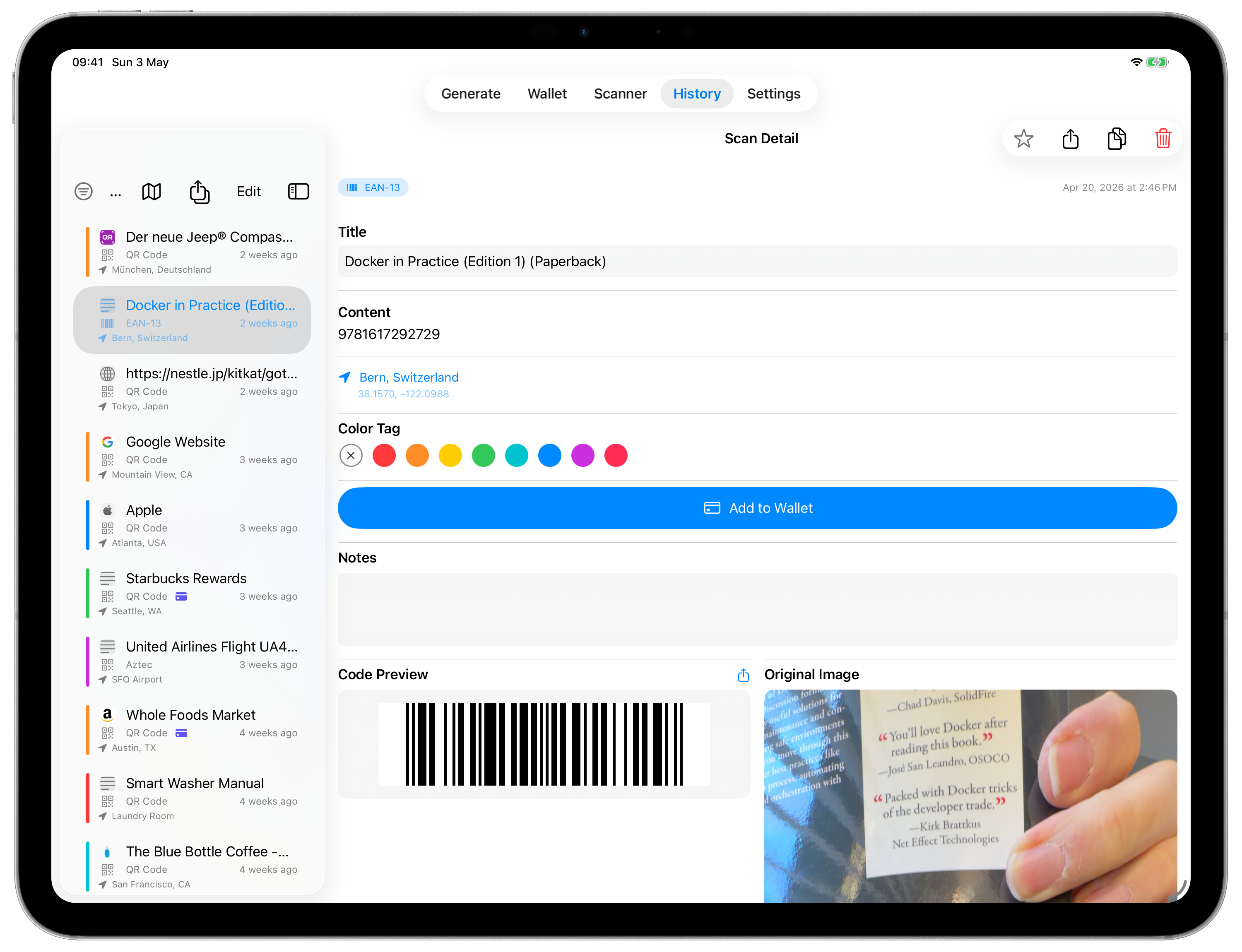Viewport: 1242px width, 952px height.
Task: Share the code preview image
Action: [743, 675]
